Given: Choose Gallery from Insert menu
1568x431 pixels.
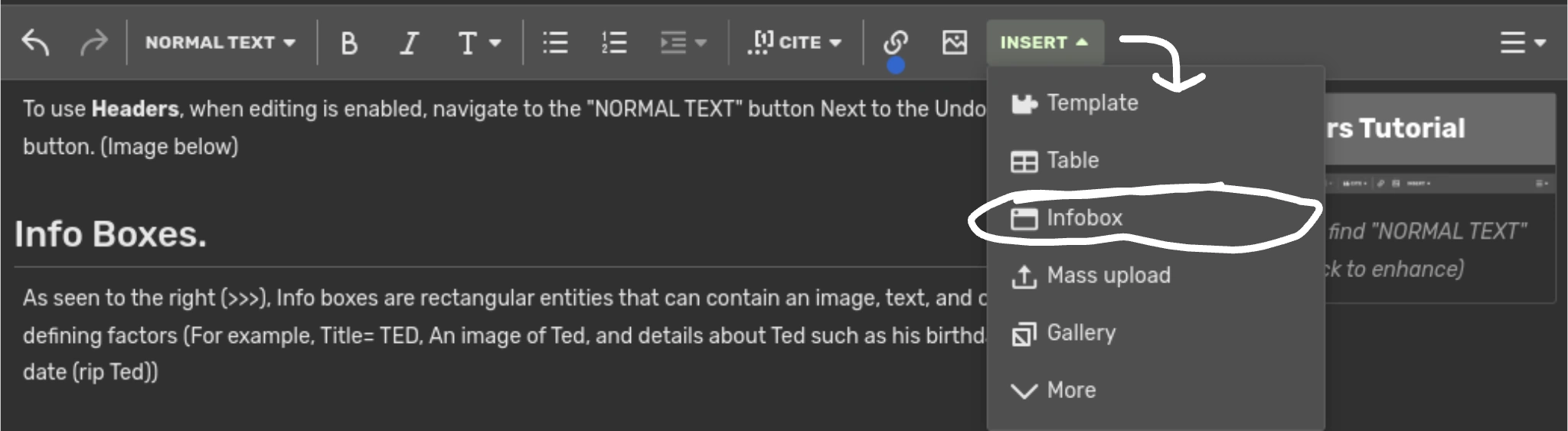Looking at the screenshot, I should click(1080, 332).
